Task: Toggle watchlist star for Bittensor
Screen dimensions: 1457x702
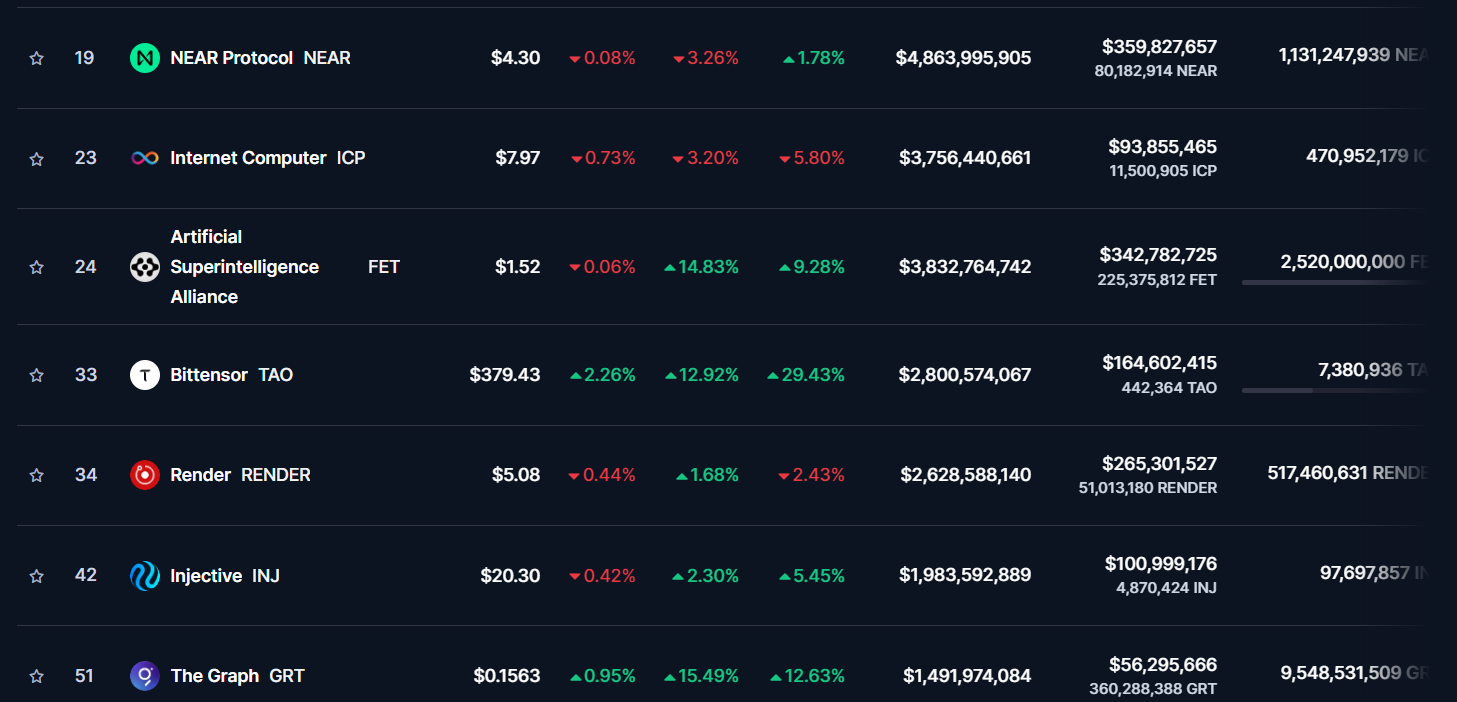Action: click(x=37, y=375)
